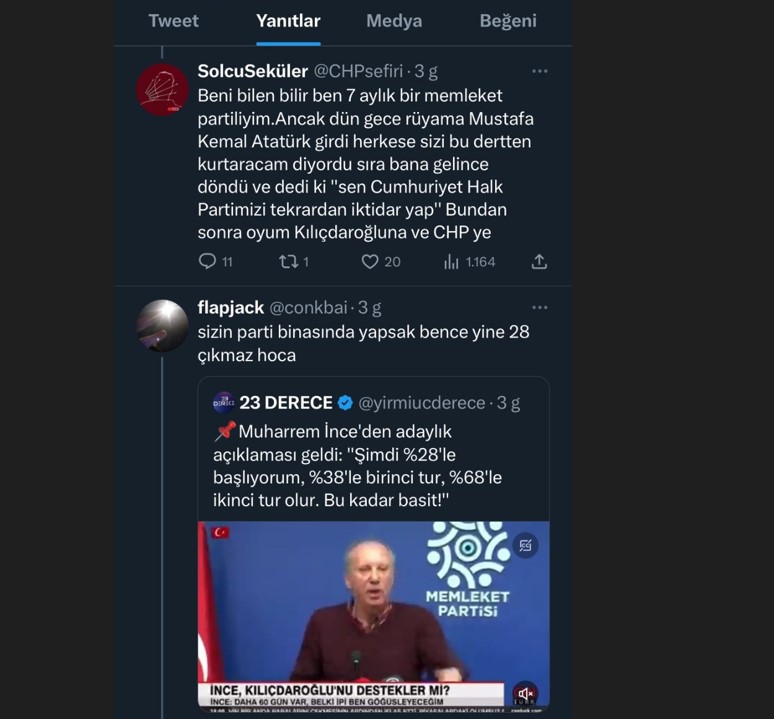Like the SolcuSeküler tweet

370,261
